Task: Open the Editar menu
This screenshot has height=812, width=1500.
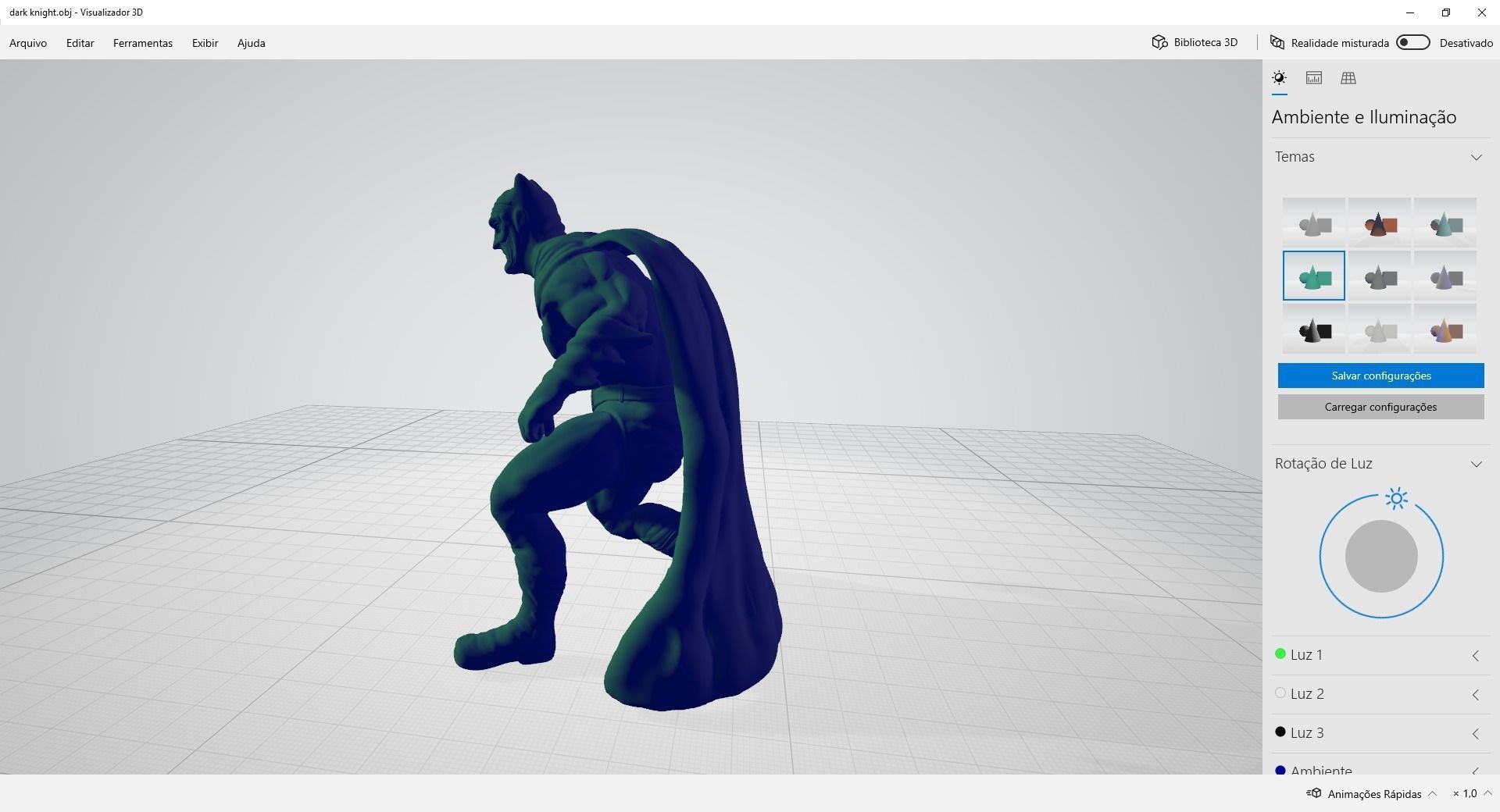Action: [80, 43]
